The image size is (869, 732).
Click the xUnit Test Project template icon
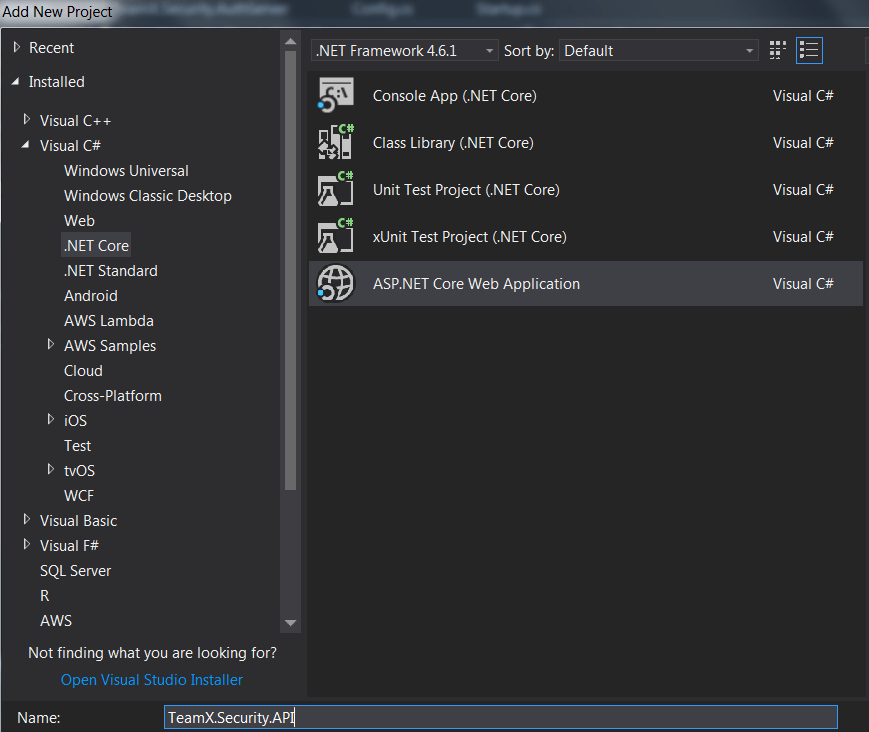pyautogui.click(x=335, y=237)
